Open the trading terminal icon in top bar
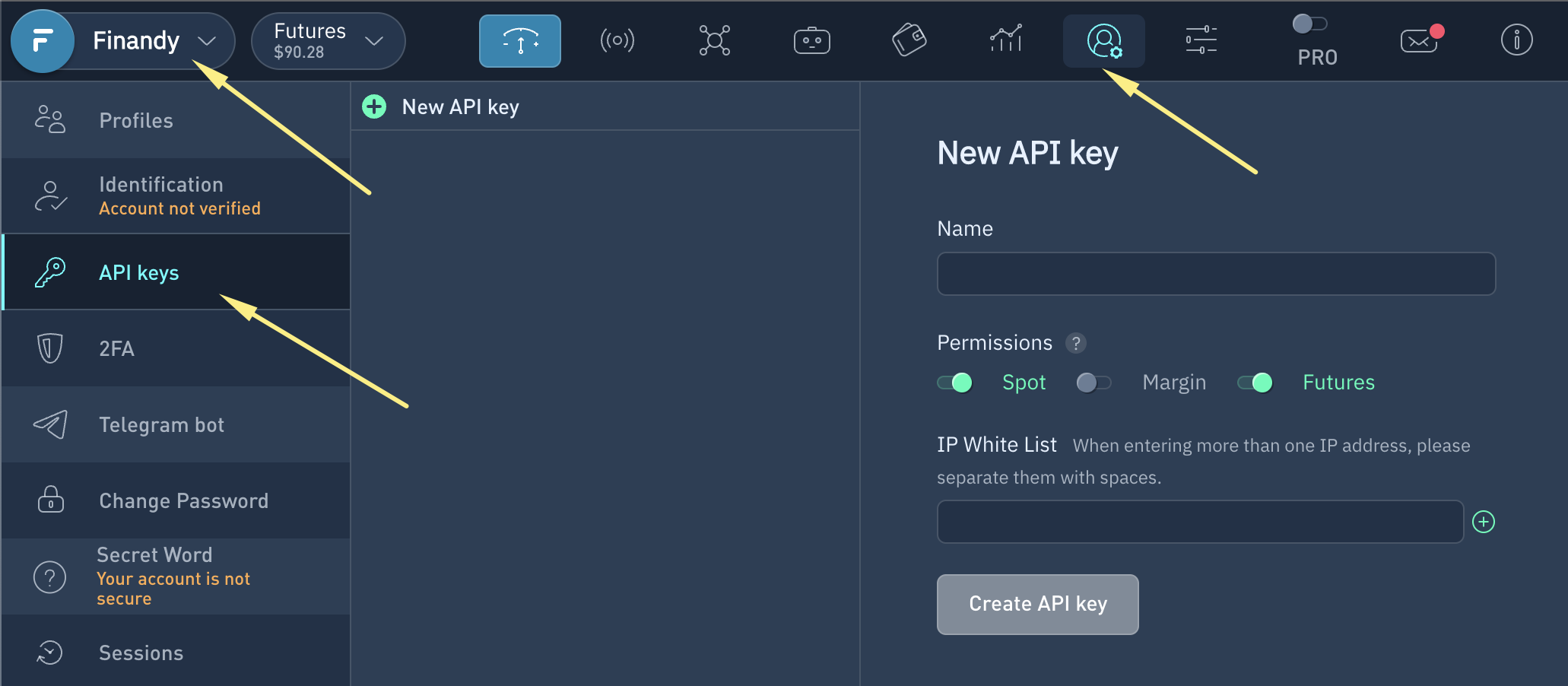 (x=519, y=41)
